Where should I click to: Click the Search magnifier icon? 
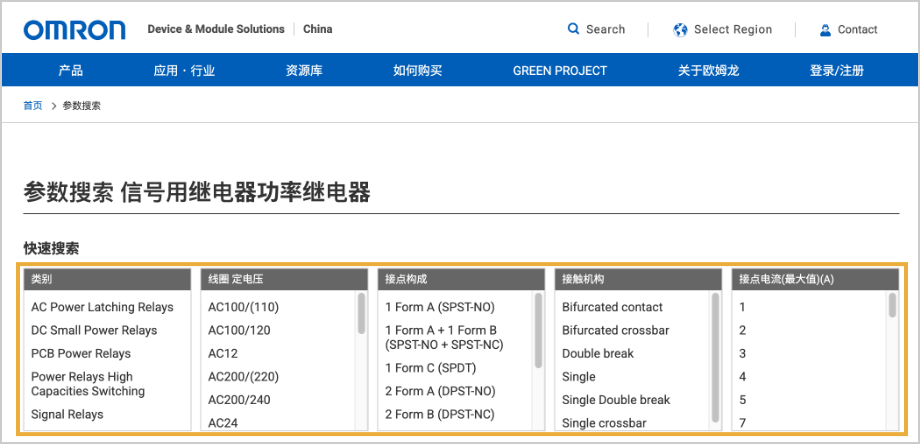(573, 29)
